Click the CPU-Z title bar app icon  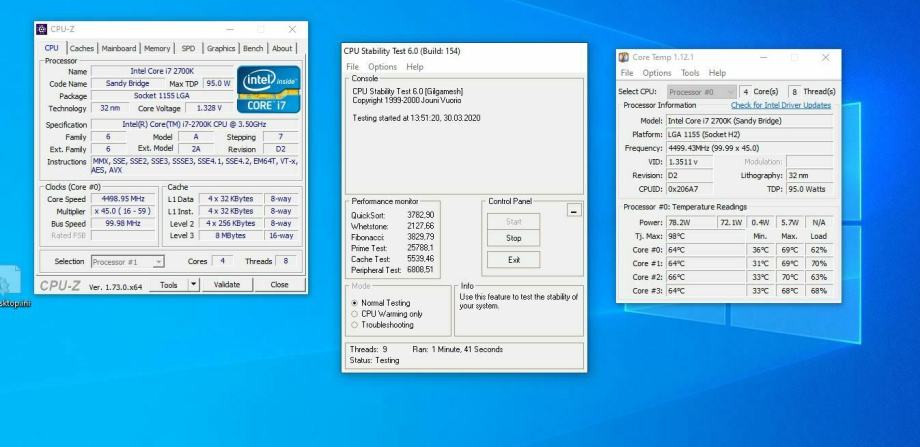click(x=41, y=29)
